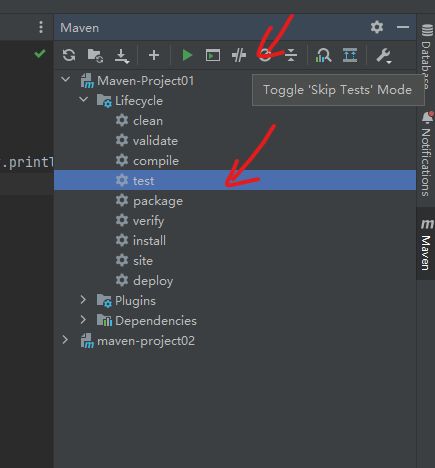Select the verify lifecycle phase
Image resolution: width=435 pixels, height=468 pixels.
point(149,221)
